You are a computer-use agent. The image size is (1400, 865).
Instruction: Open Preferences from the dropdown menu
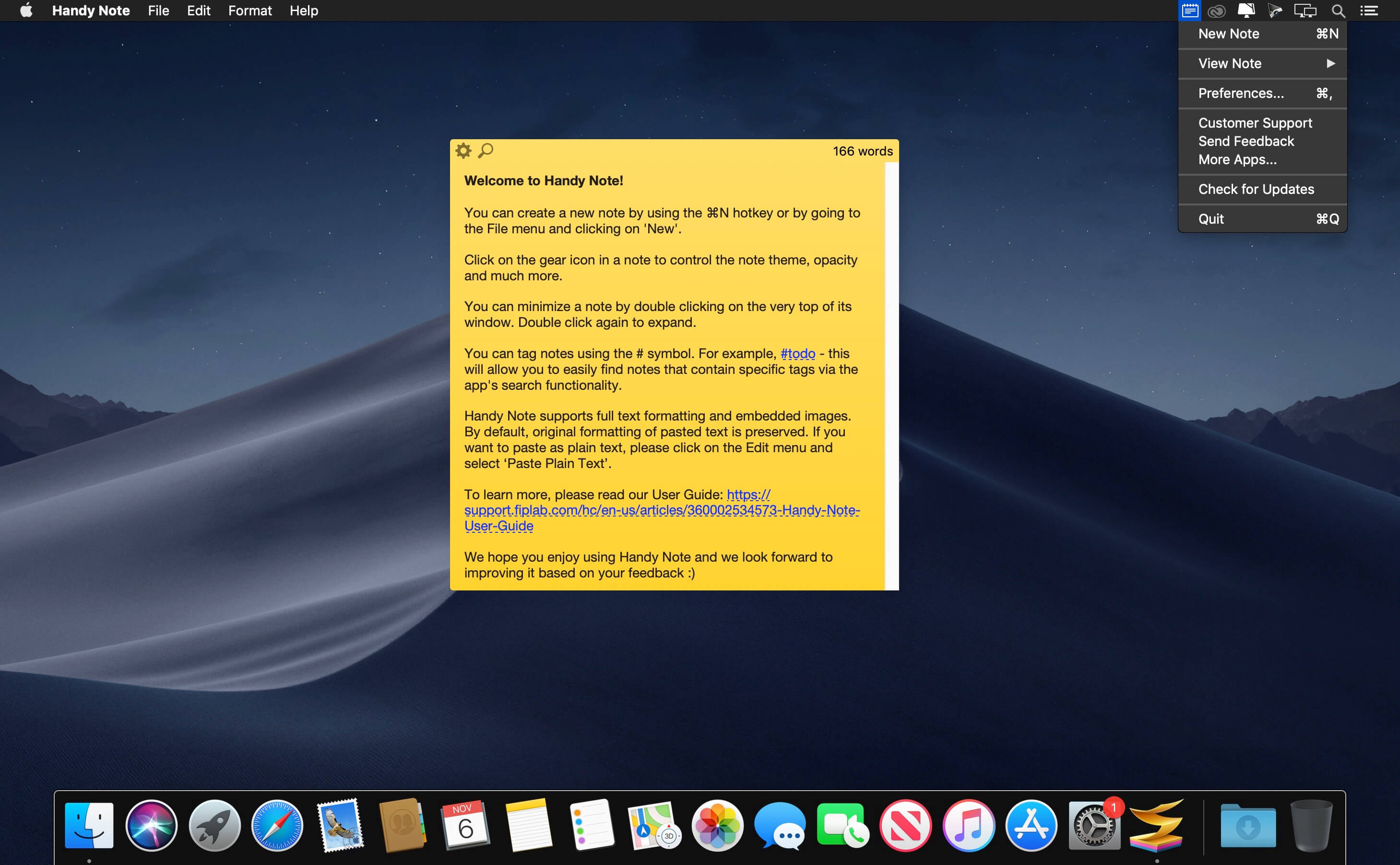(1243, 93)
